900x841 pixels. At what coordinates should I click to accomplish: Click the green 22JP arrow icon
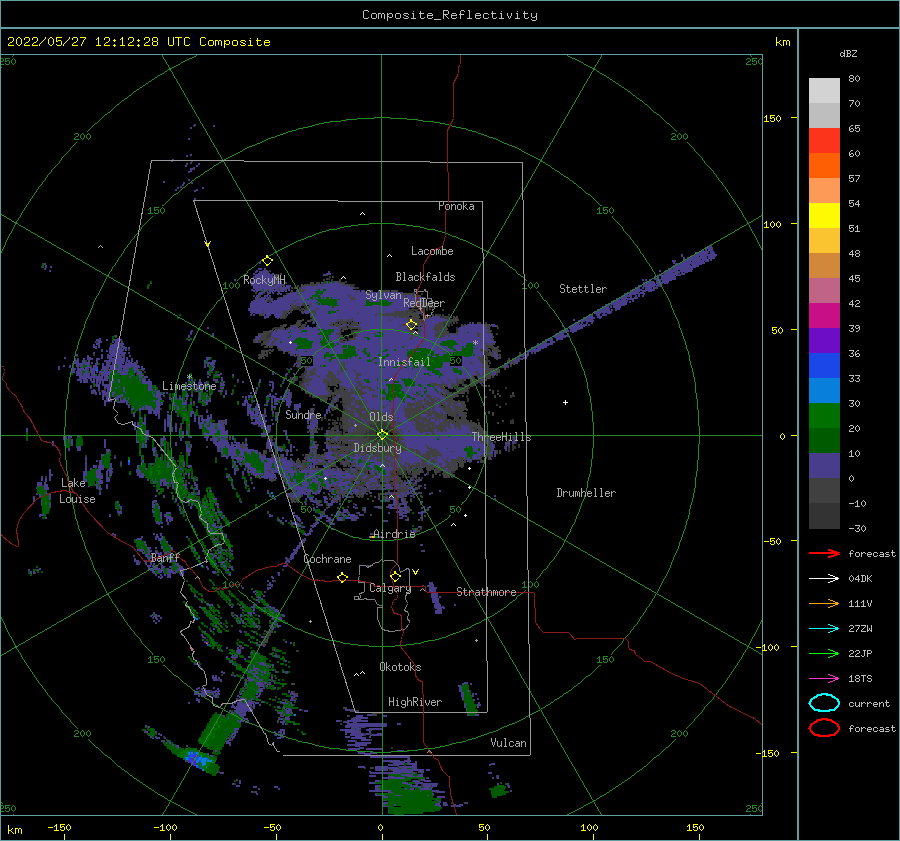(824, 653)
